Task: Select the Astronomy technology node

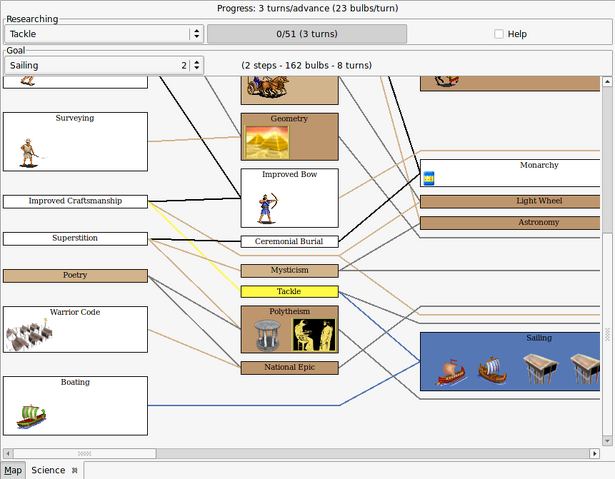Action: (x=510, y=222)
